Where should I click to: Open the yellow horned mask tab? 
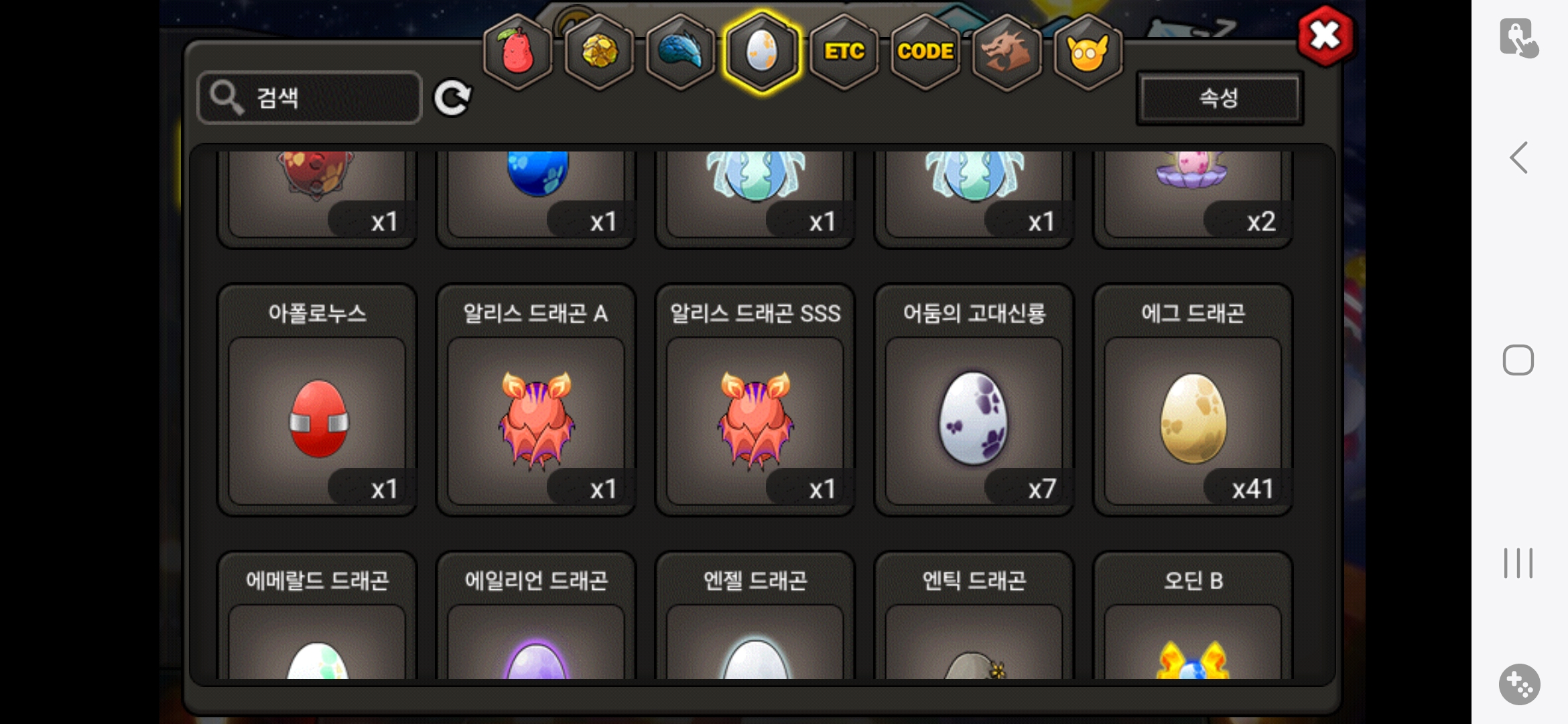coord(1088,52)
